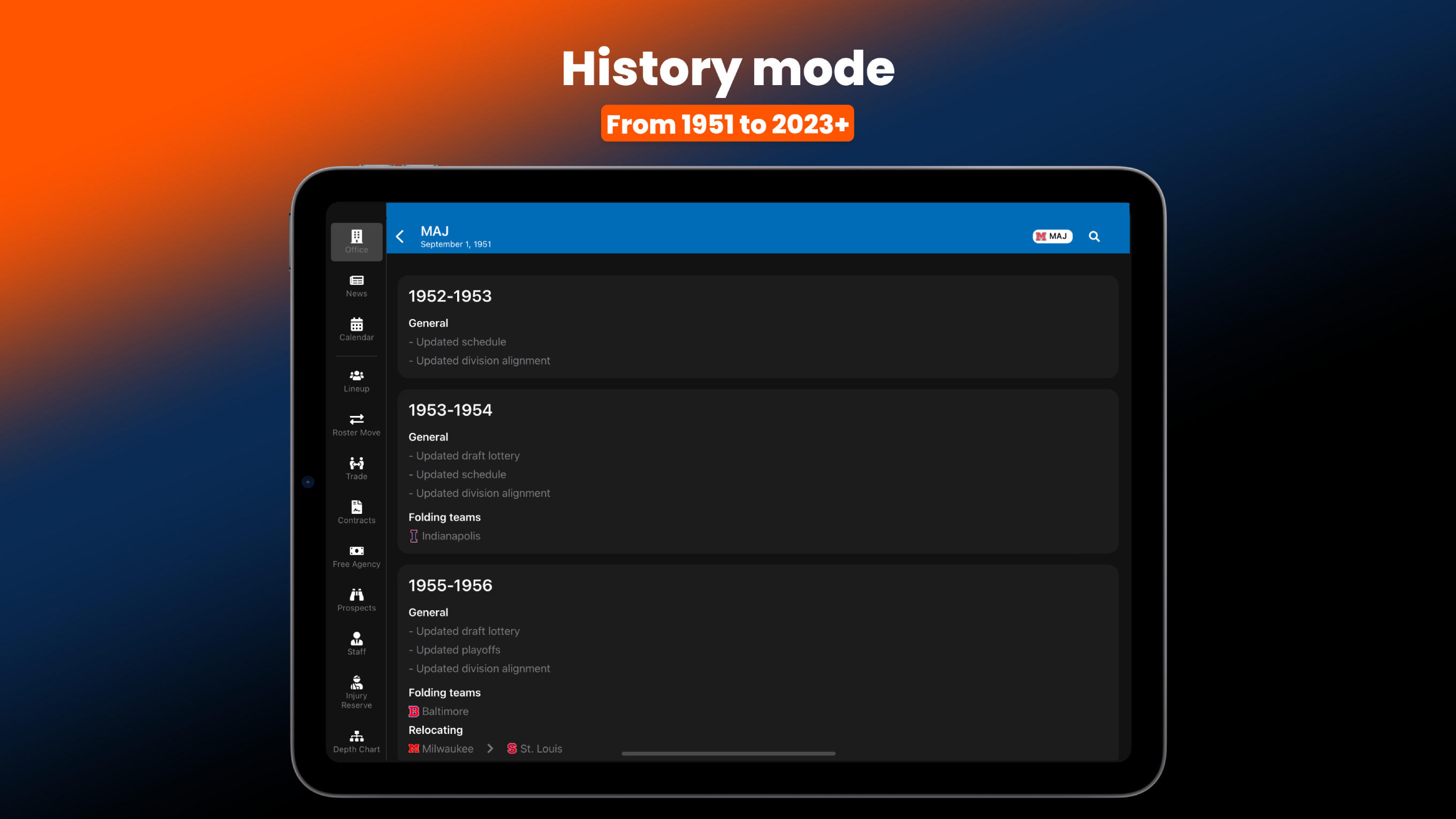The image size is (1456, 819).
Task: Expand the 1955-1956 season entry
Action: [x=450, y=584]
